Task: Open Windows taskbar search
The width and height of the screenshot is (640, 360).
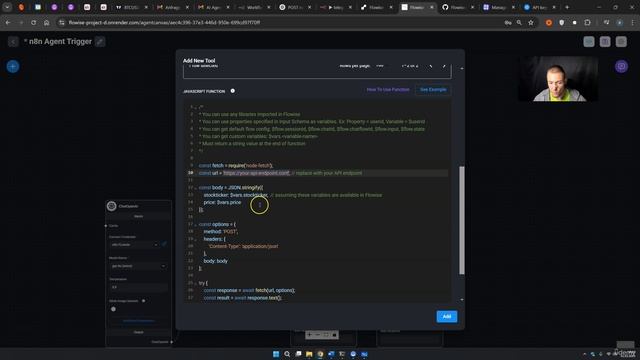Action: click(x=287, y=354)
